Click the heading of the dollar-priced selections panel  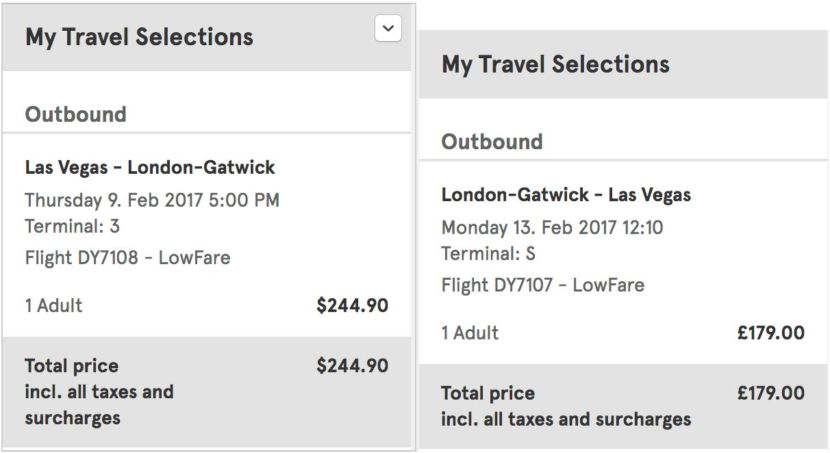click(x=139, y=37)
